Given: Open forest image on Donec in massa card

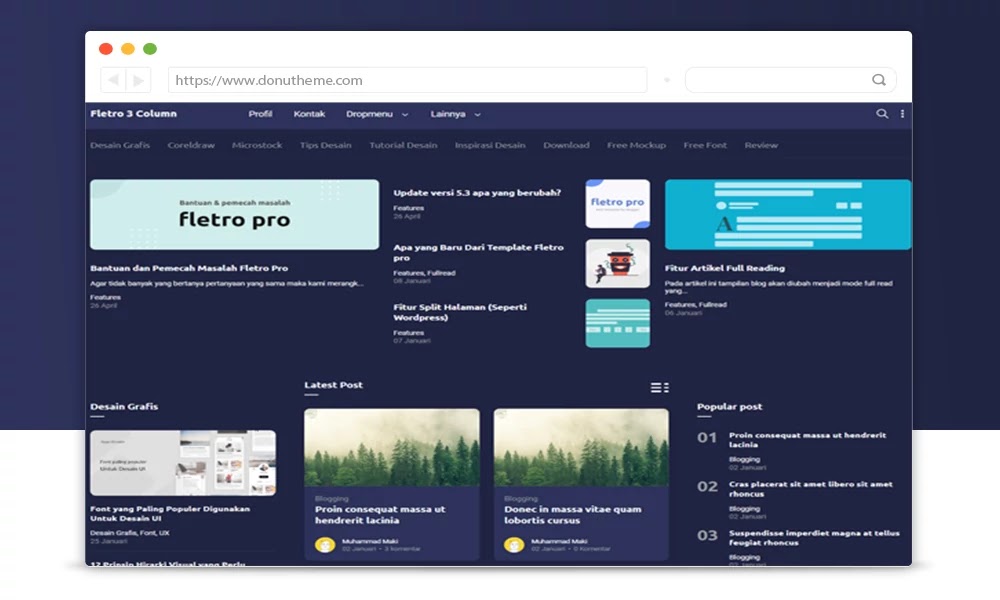Looking at the screenshot, I should tap(581, 448).
